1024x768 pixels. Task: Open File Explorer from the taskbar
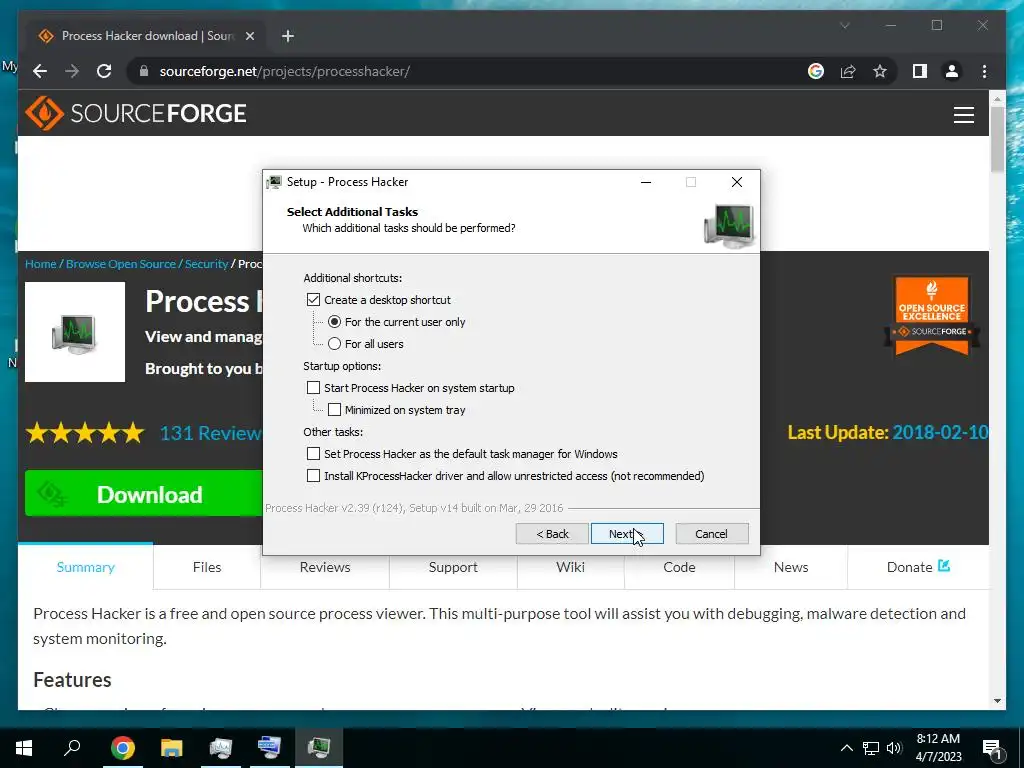(x=172, y=748)
